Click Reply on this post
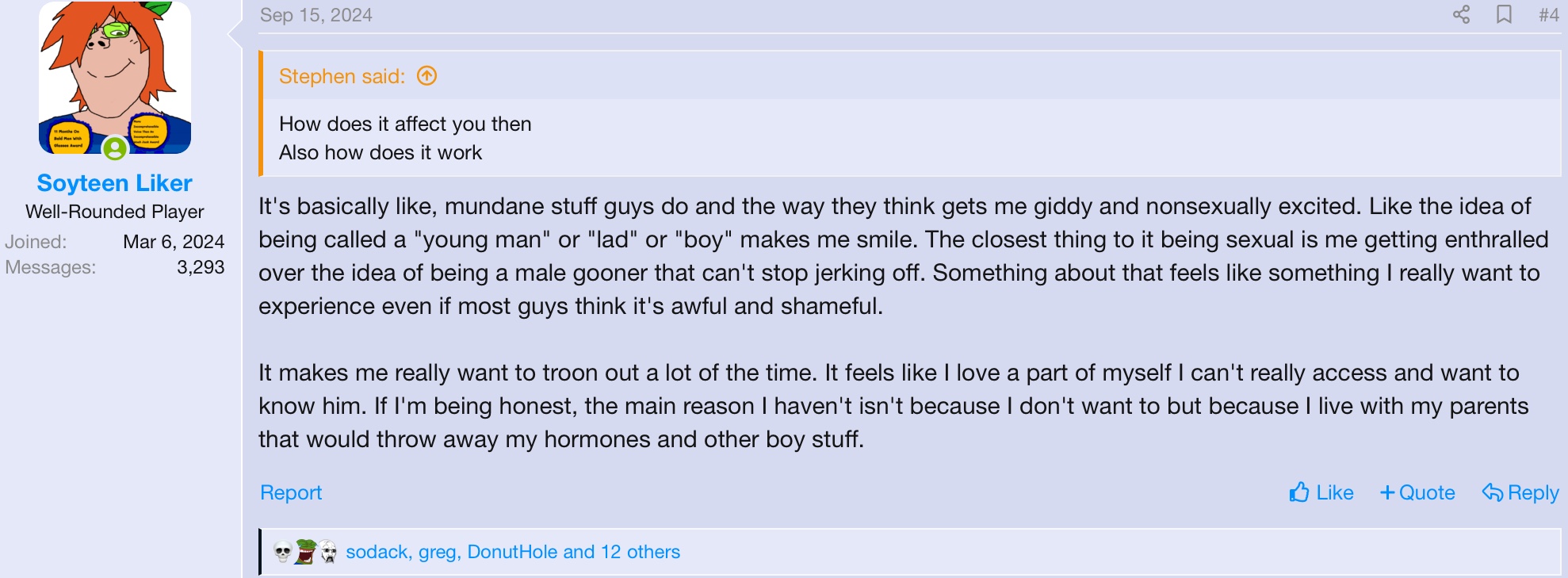 (1520, 493)
